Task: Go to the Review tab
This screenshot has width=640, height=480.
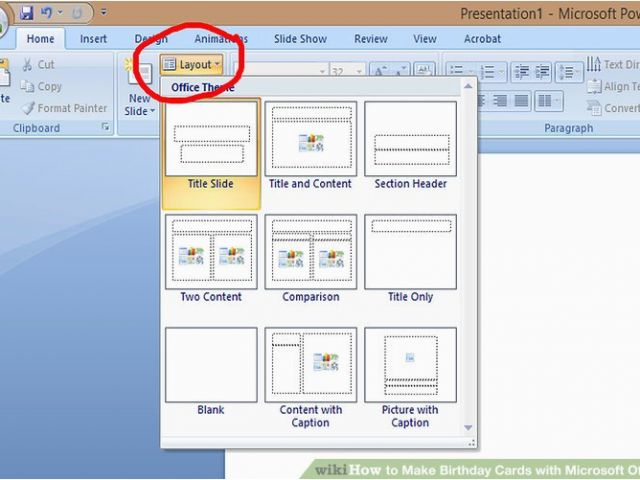Action: pyautogui.click(x=371, y=39)
